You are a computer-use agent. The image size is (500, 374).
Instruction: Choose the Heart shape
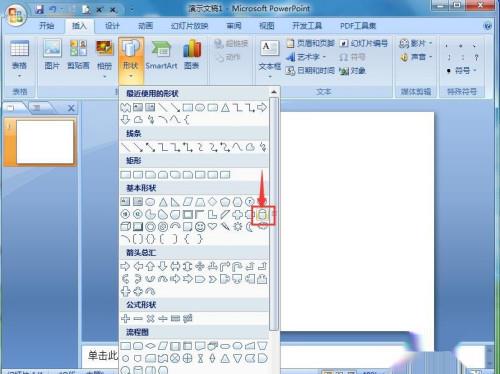coord(212,226)
